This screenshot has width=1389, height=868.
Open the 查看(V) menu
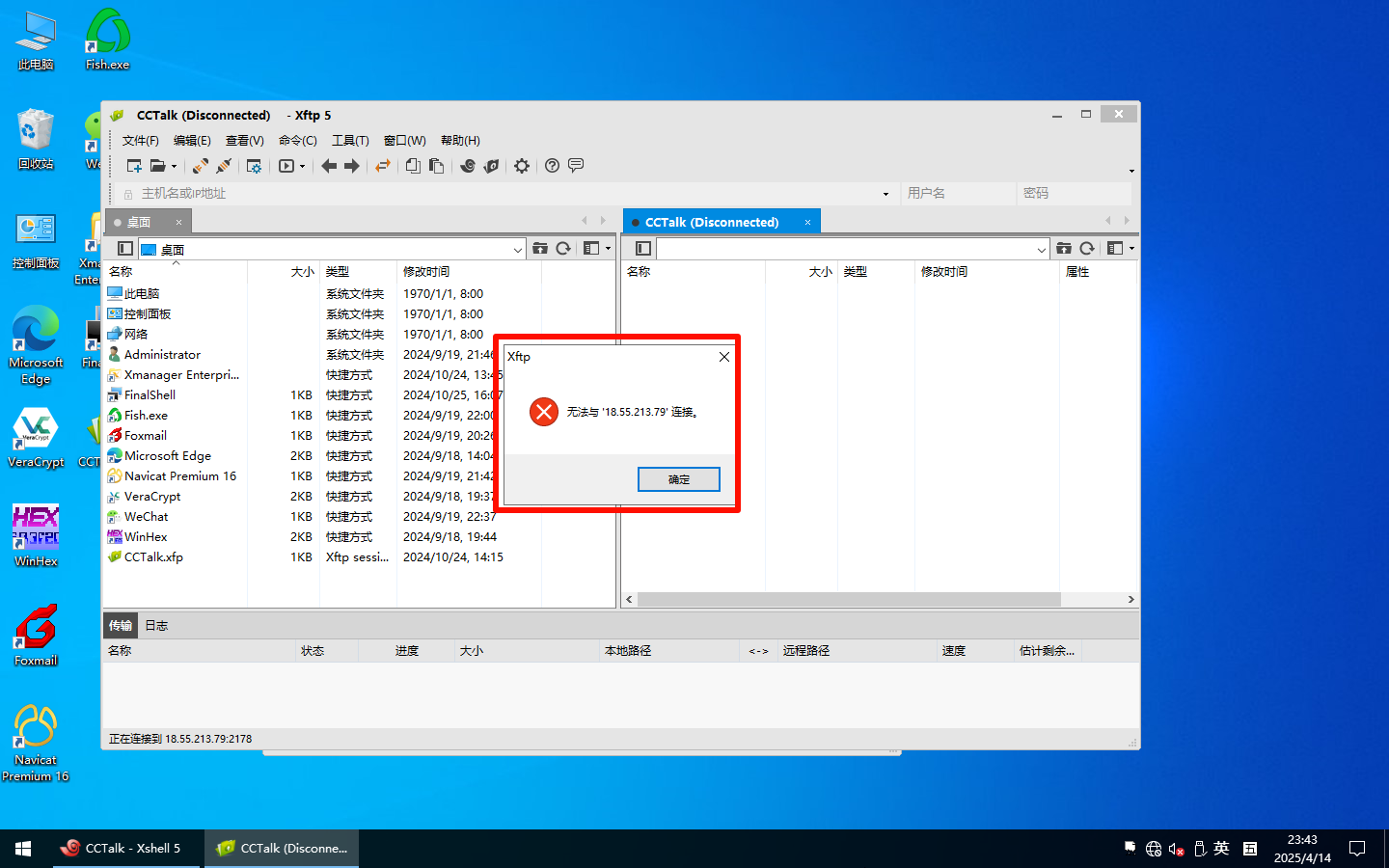[x=245, y=141]
